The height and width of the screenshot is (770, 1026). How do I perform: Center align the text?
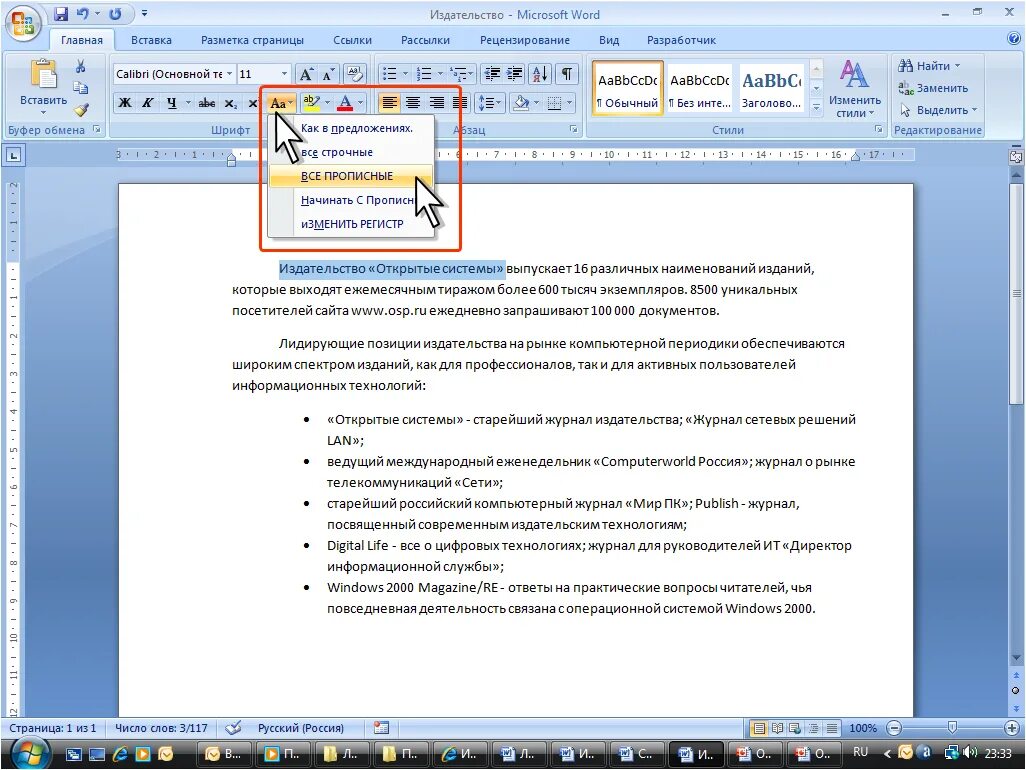click(x=413, y=103)
